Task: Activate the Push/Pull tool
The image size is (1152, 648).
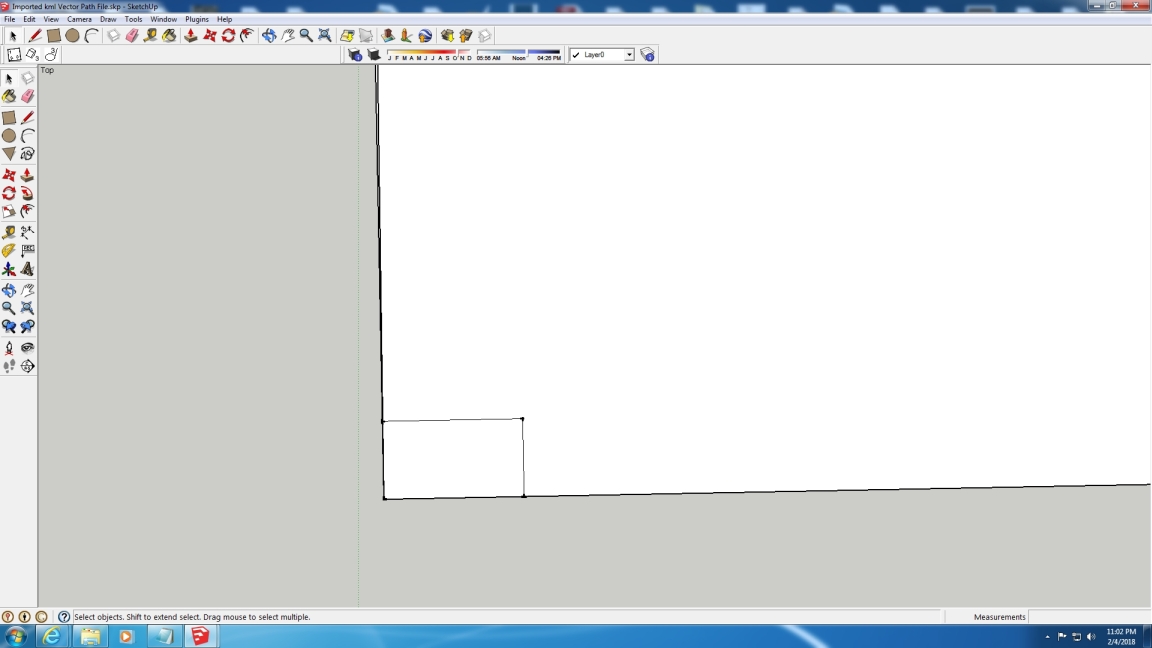Action: (x=189, y=35)
